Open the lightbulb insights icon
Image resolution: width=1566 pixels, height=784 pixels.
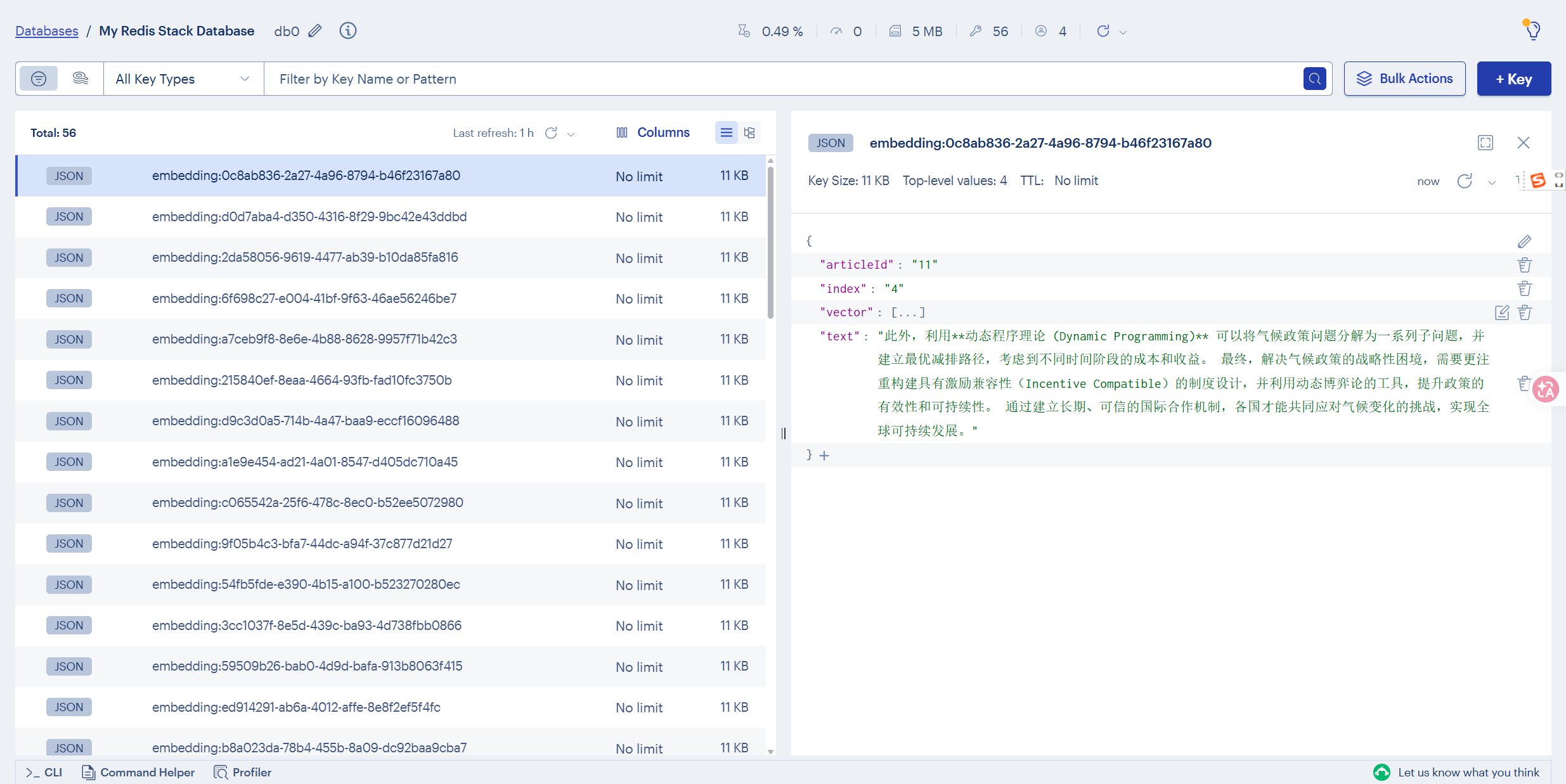pyautogui.click(x=1533, y=30)
